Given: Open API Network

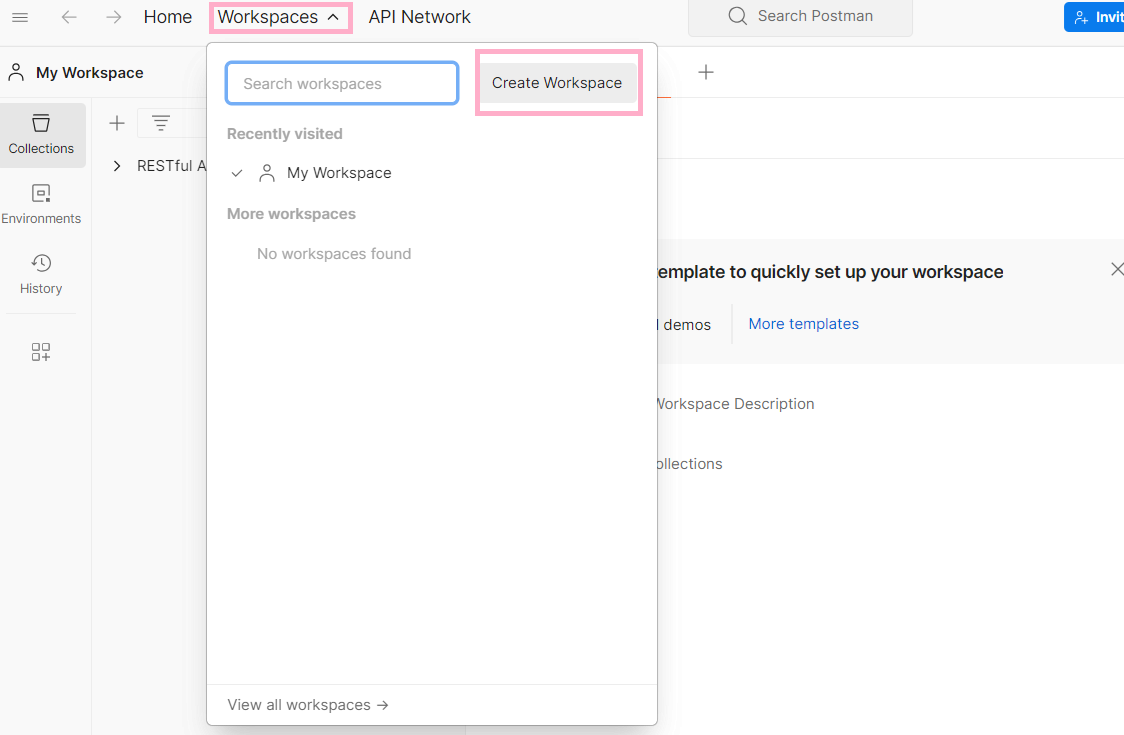Looking at the screenshot, I should tap(419, 17).
